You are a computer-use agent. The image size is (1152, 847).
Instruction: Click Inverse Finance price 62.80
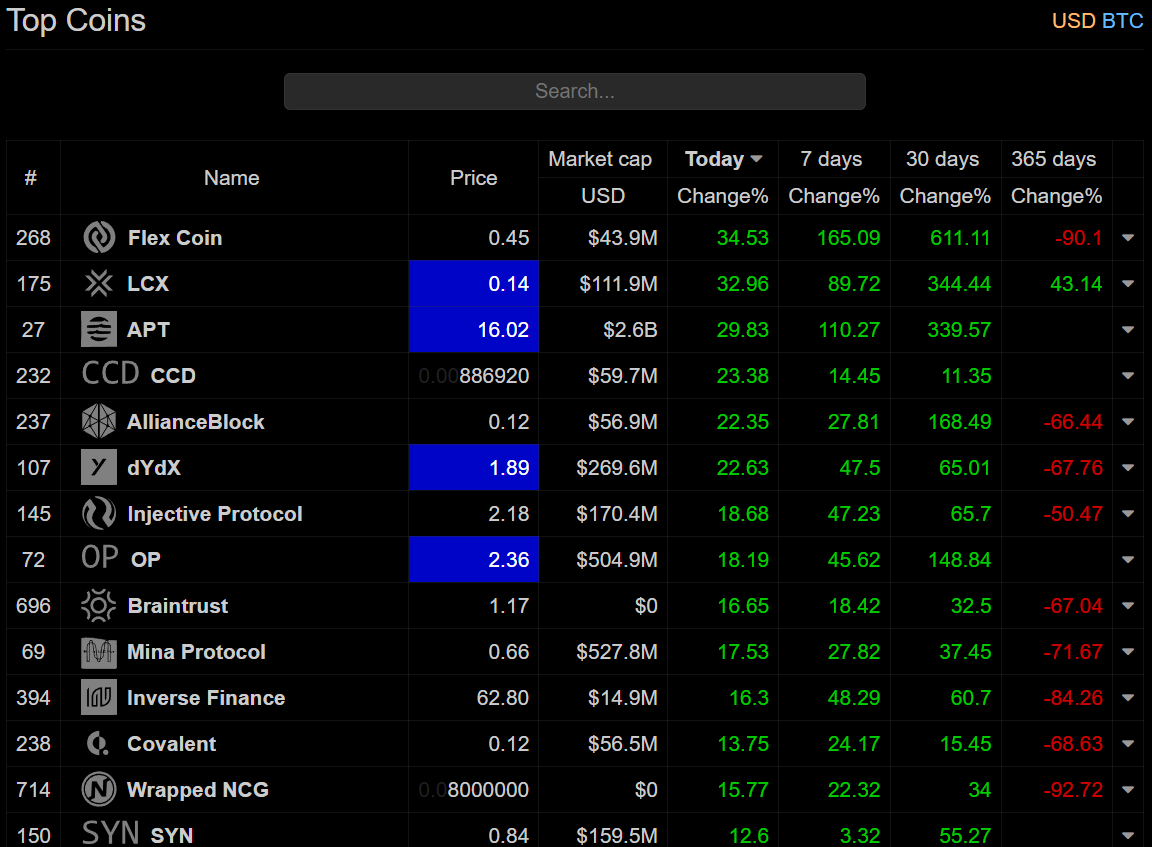click(503, 698)
